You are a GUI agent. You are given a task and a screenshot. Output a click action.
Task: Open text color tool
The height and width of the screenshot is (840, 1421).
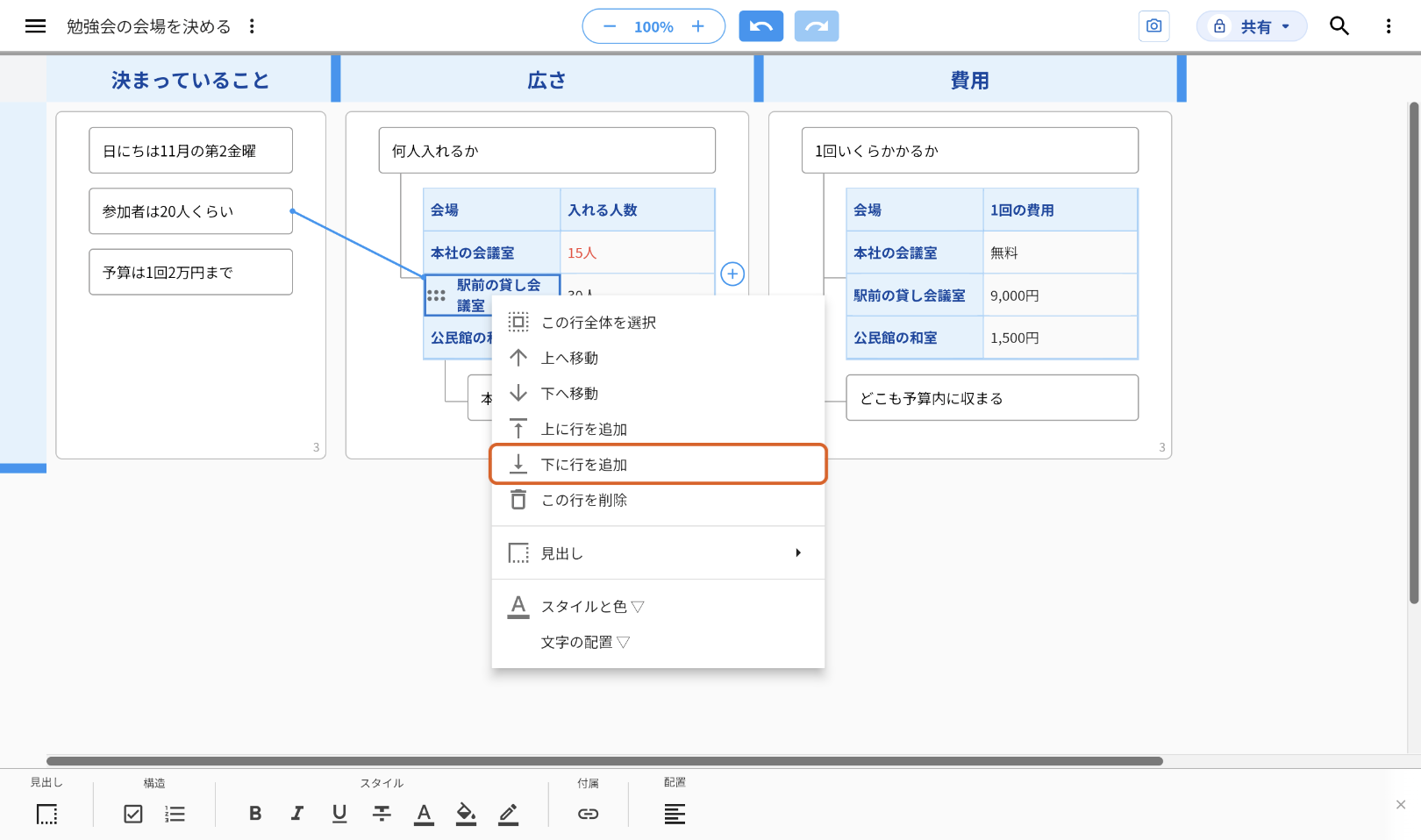pyautogui.click(x=424, y=815)
